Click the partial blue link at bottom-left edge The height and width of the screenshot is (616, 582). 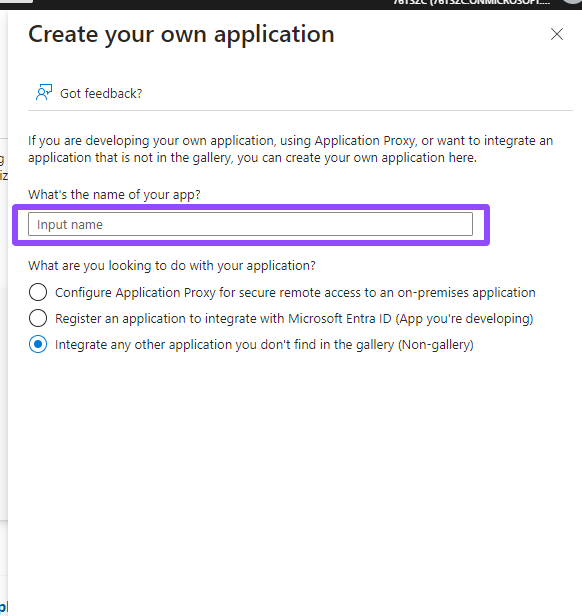point(4,607)
